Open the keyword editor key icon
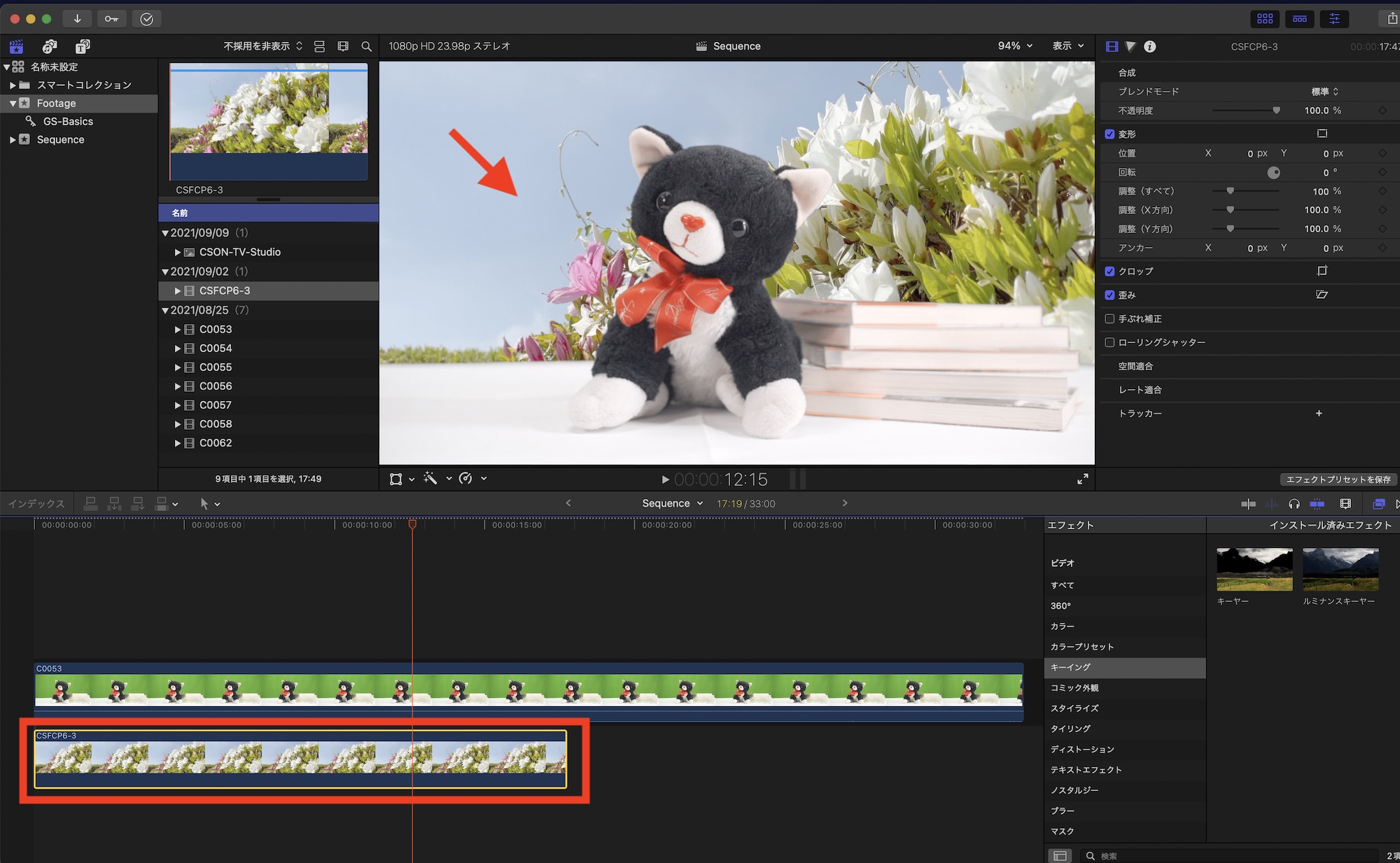 click(x=111, y=19)
